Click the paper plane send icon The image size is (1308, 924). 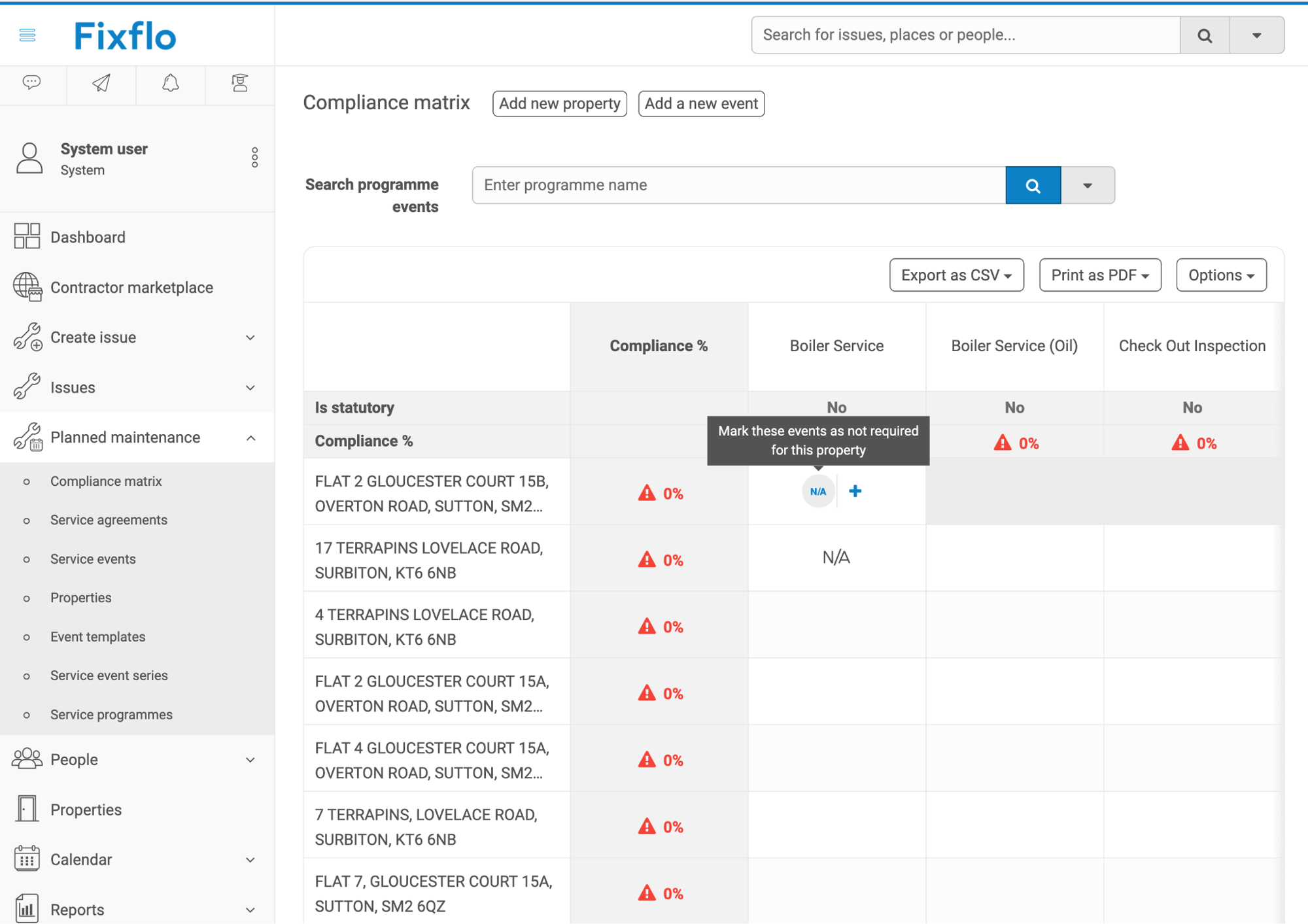(x=101, y=84)
